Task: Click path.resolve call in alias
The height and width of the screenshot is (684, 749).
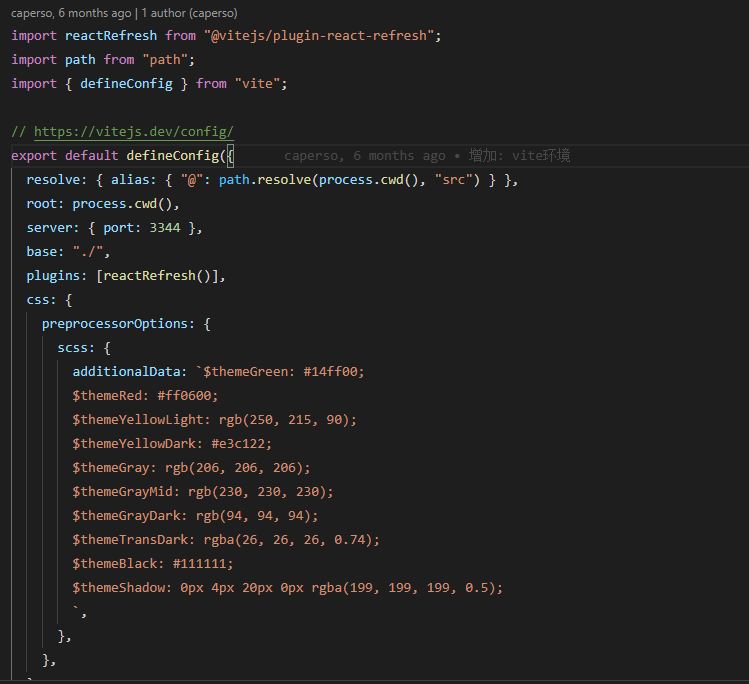Action: (265, 180)
